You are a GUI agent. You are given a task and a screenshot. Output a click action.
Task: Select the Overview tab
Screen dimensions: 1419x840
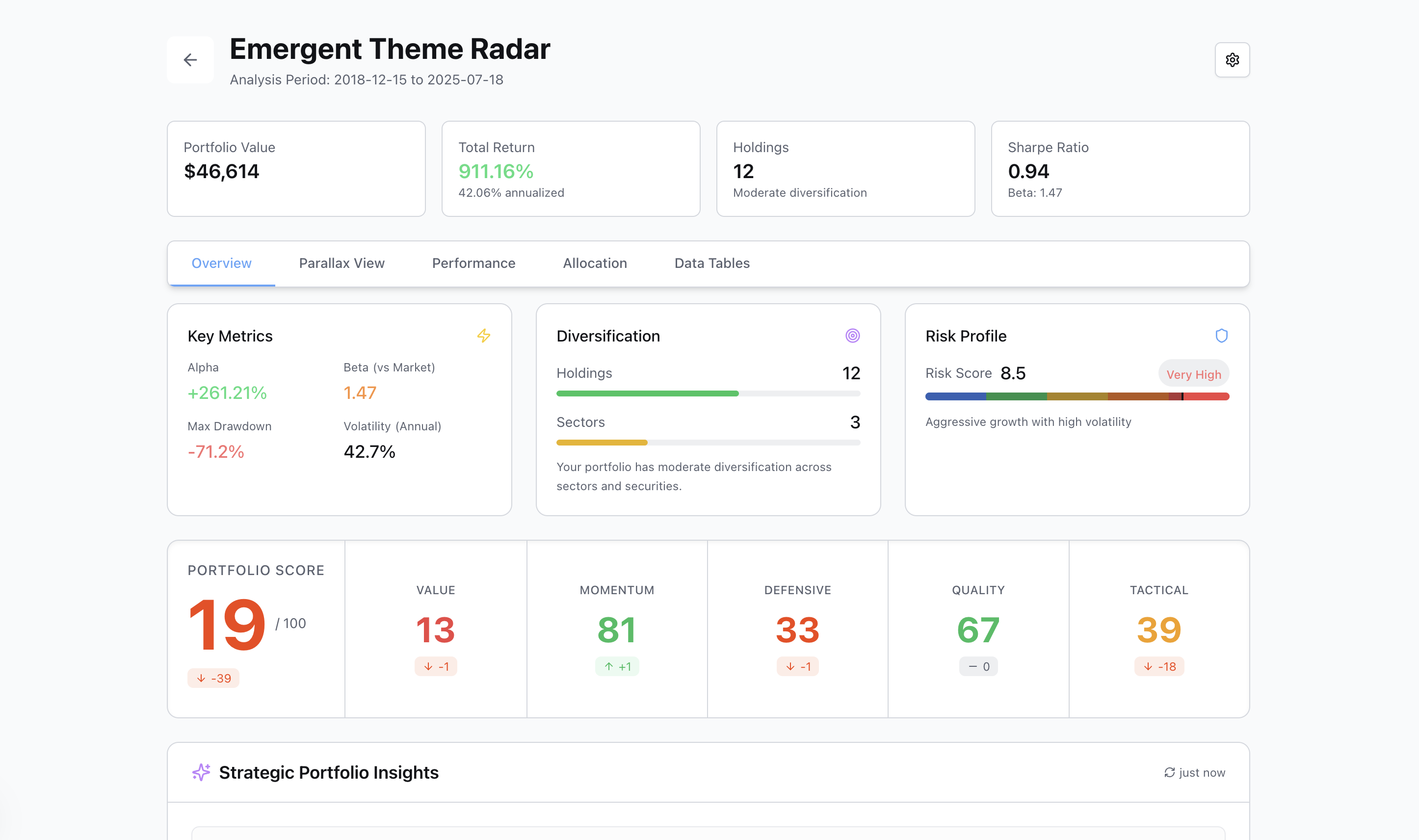pos(221,262)
